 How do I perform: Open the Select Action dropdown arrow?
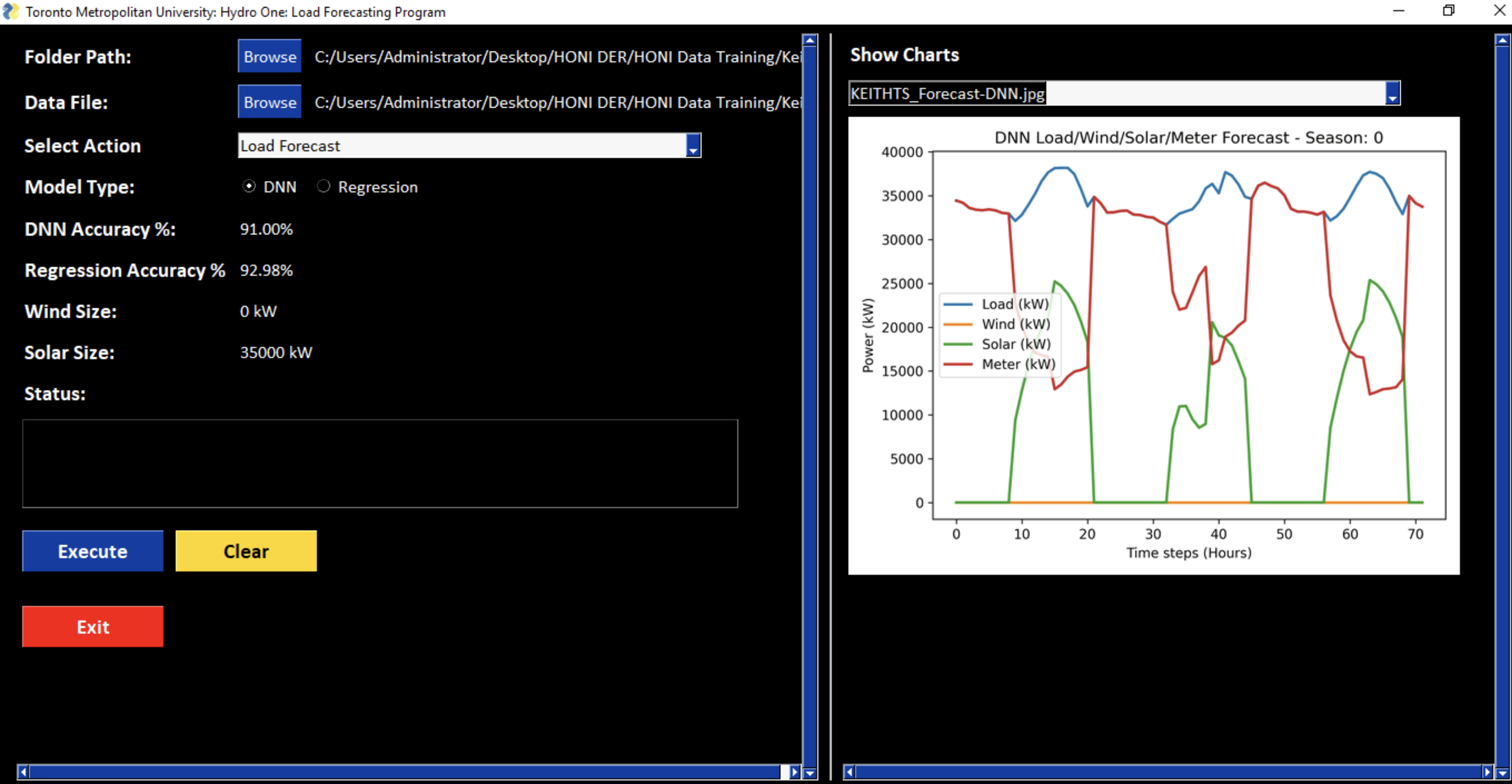(693, 145)
